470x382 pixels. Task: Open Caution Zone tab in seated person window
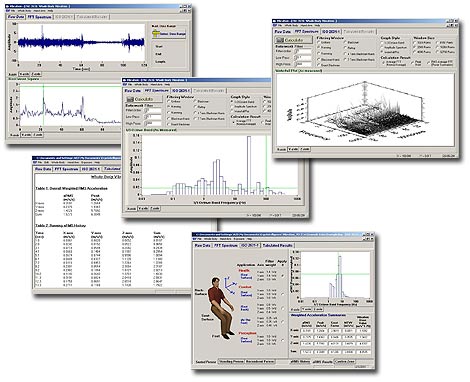coord(344,361)
